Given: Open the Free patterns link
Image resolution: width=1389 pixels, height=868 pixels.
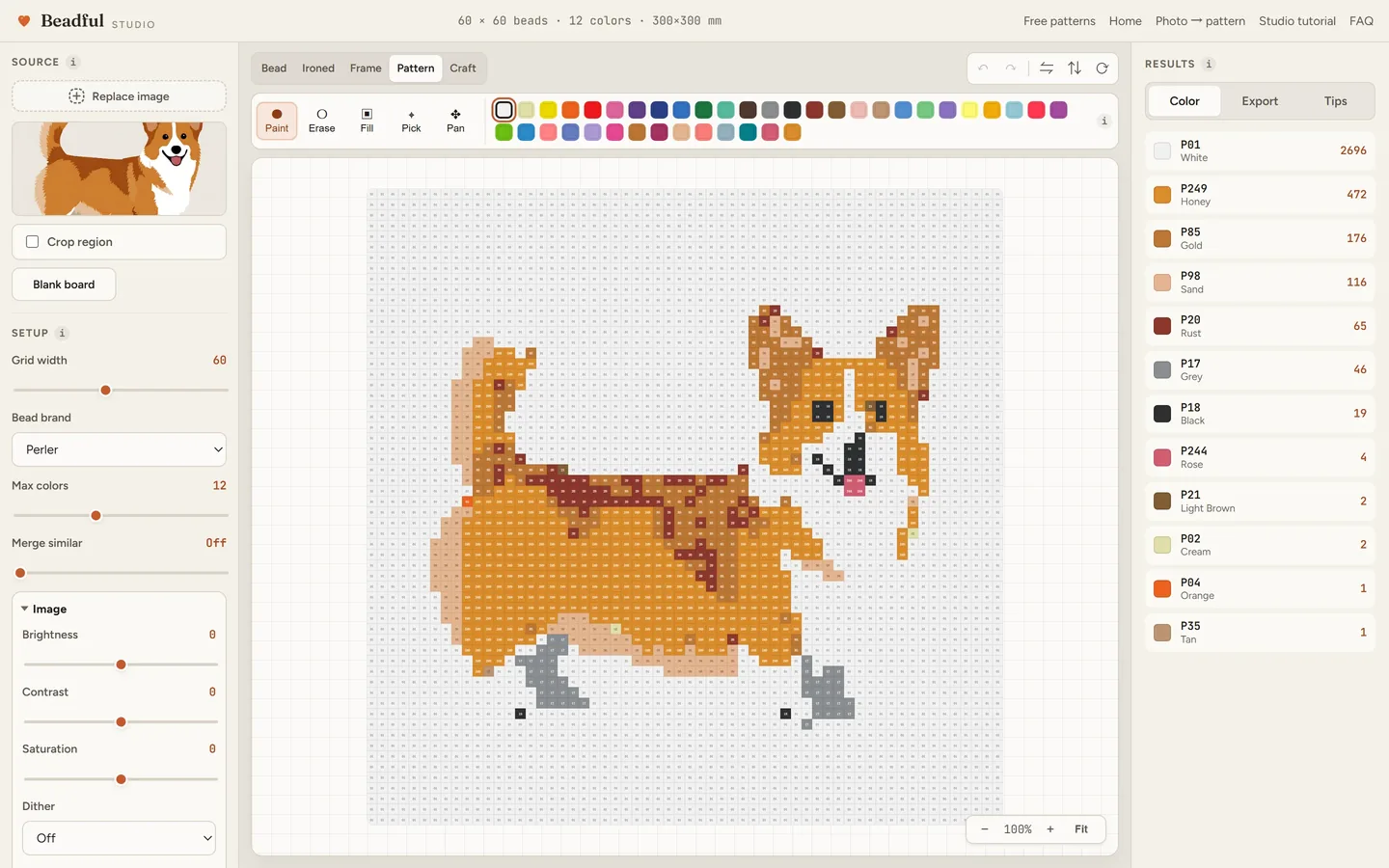Looking at the screenshot, I should (1059, 21).
